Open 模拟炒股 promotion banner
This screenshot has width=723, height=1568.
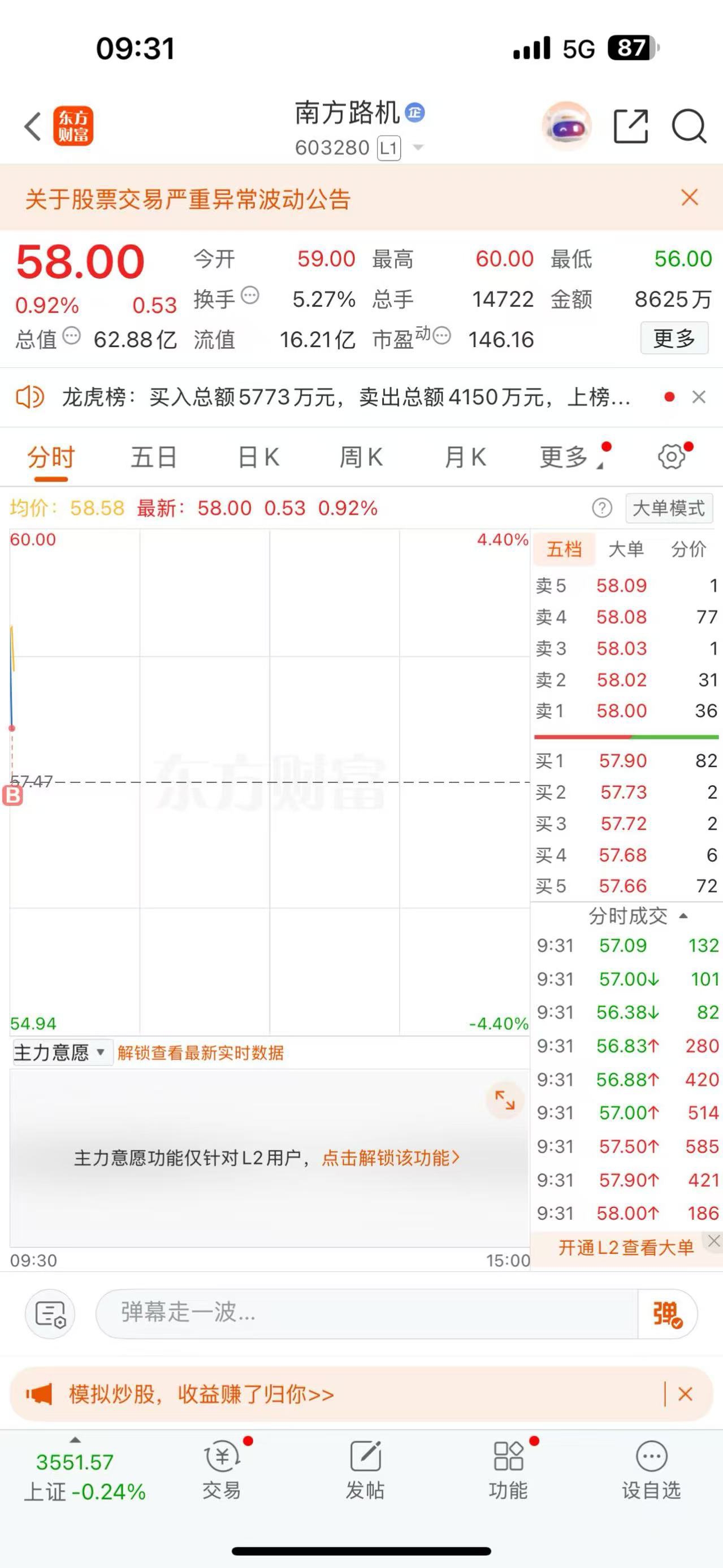pos(362,1393)
